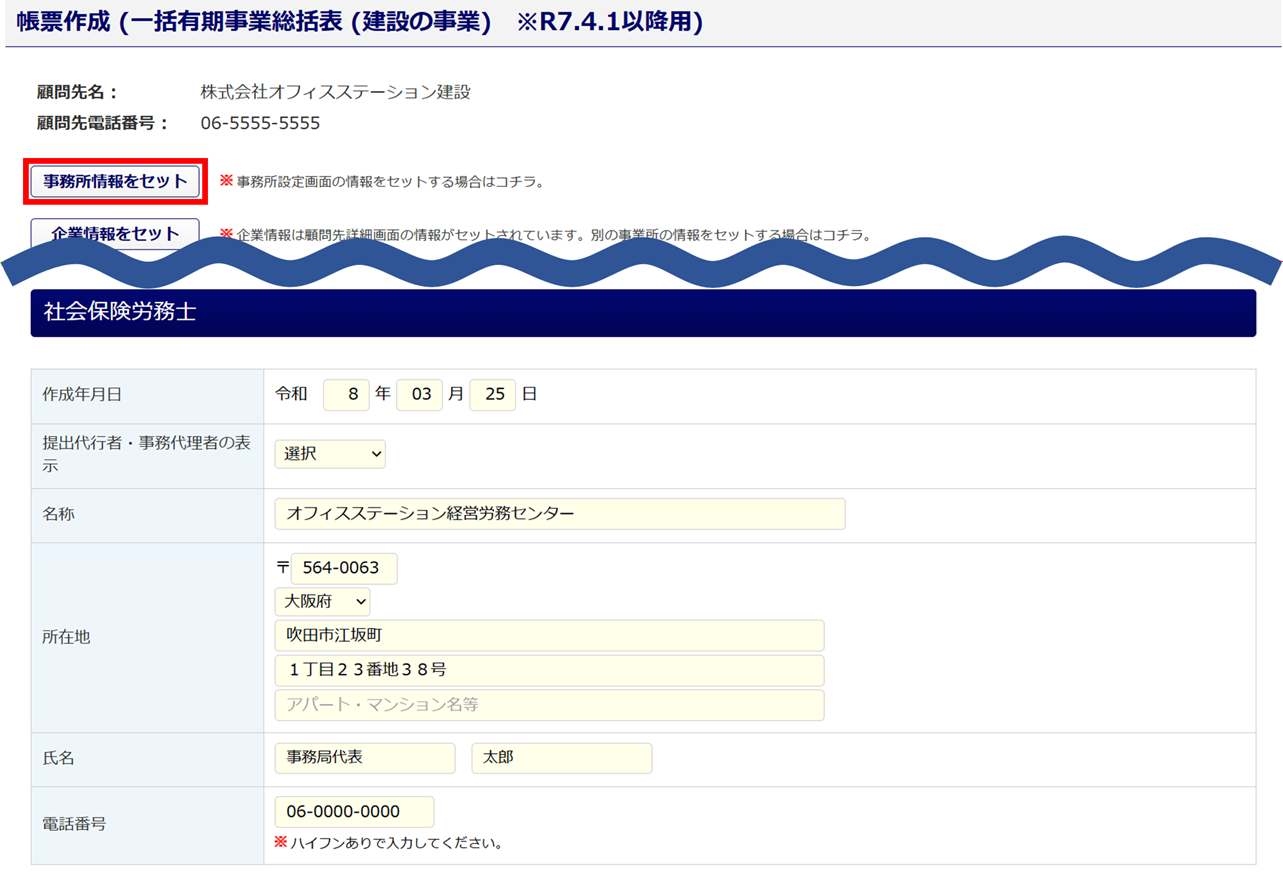Click the 電話番号 field 06-0000-0000
1283x874 pixels.
354,812
